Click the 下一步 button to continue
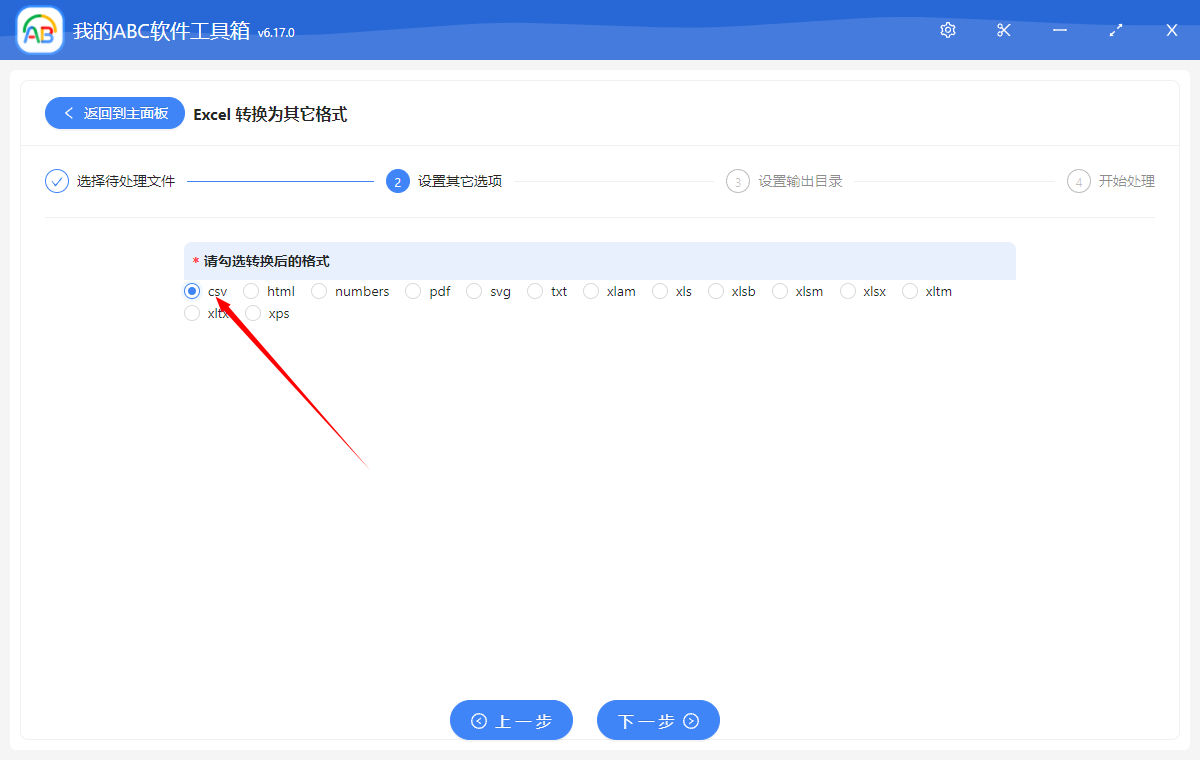Image resolution: width=1200 pixels, height=760 pixels. [x=657, y=720]
